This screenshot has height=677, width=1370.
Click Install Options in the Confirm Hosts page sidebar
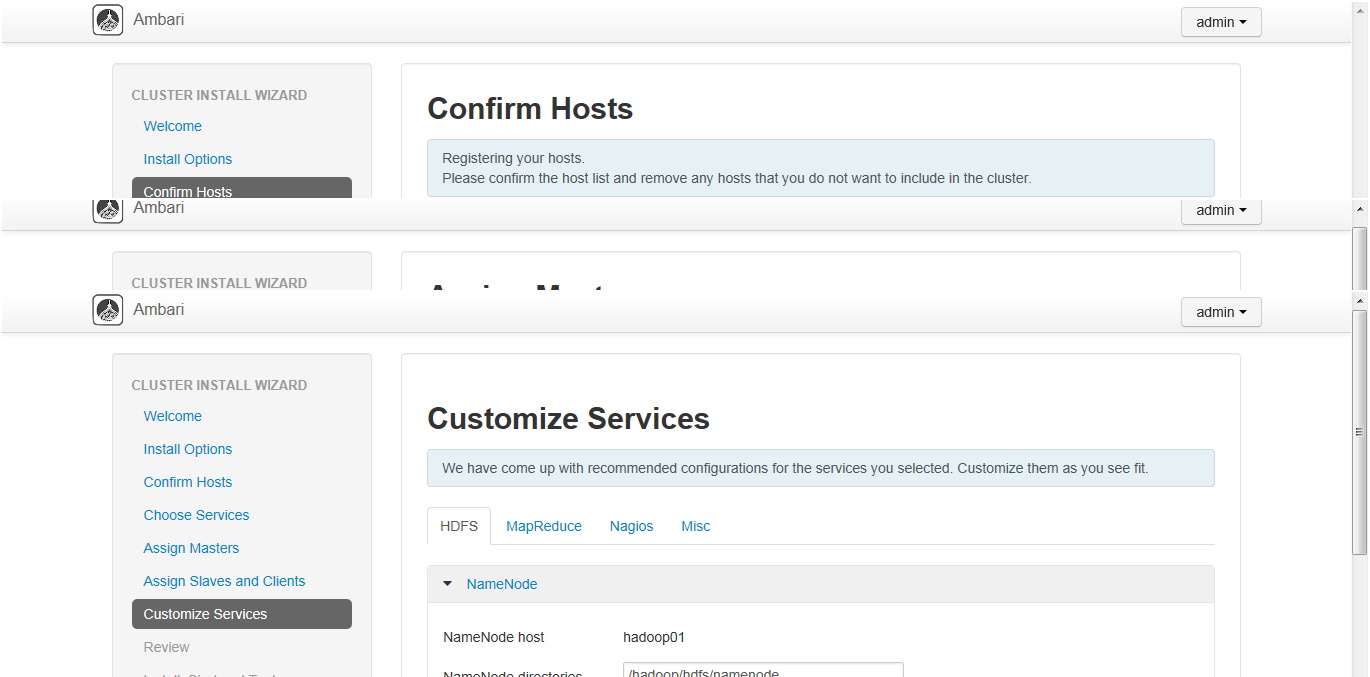(188, 159)
